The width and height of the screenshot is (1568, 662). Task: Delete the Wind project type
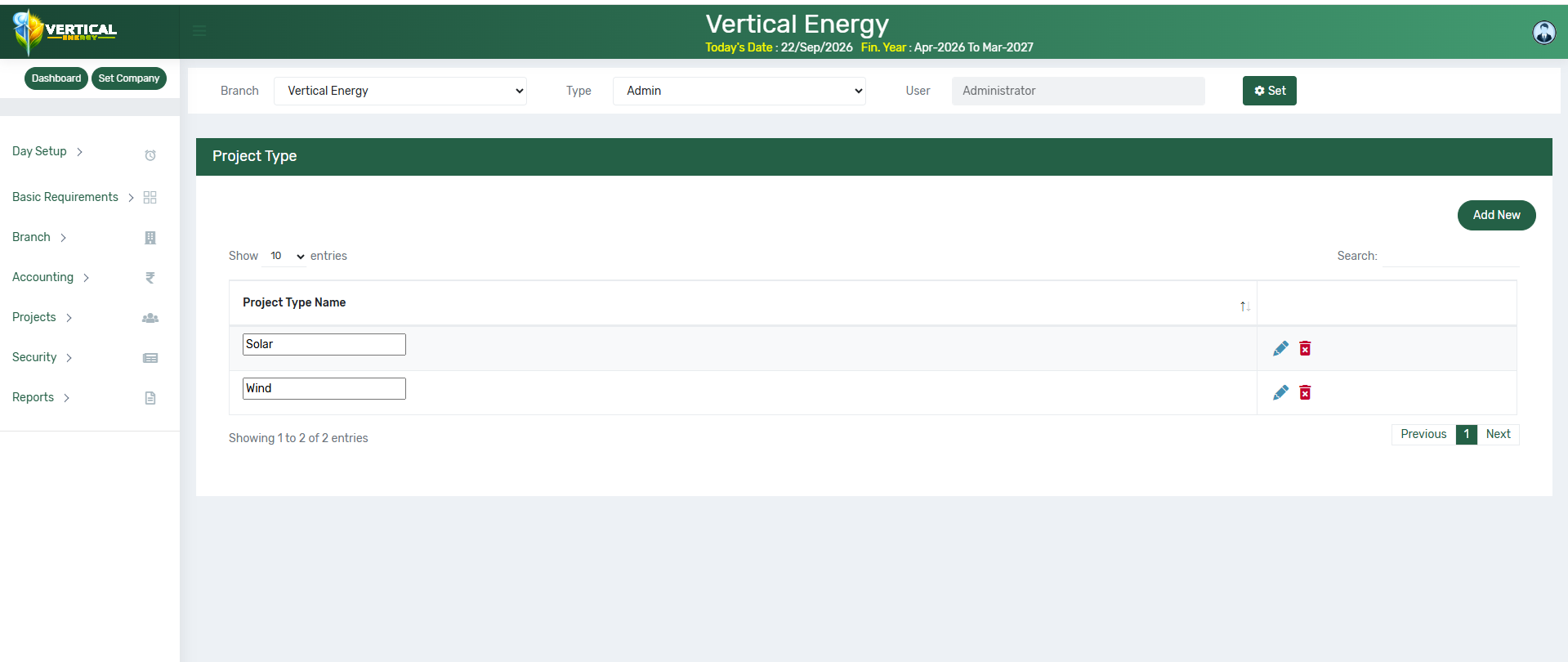click(1305, 392)
